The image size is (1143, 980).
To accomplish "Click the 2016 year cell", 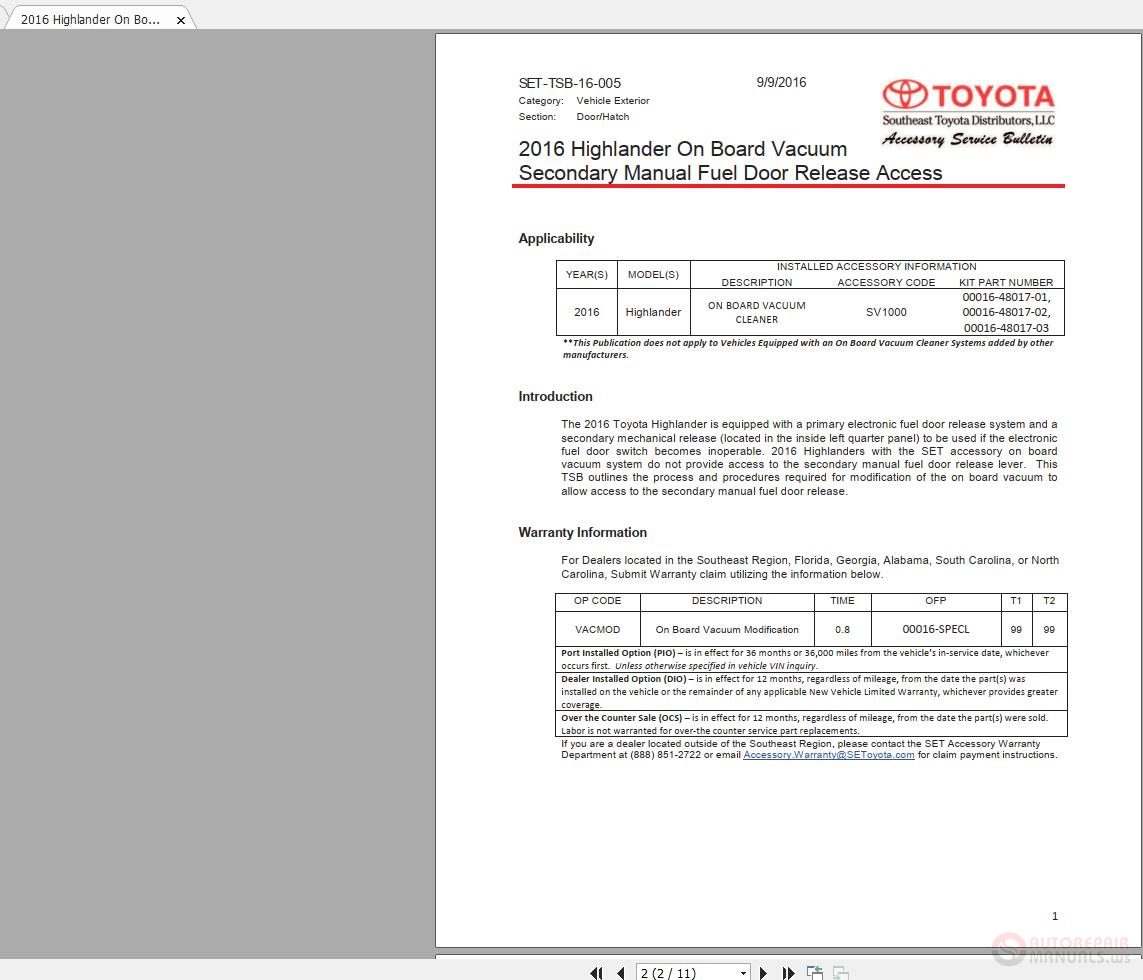I will click(586, 312).
